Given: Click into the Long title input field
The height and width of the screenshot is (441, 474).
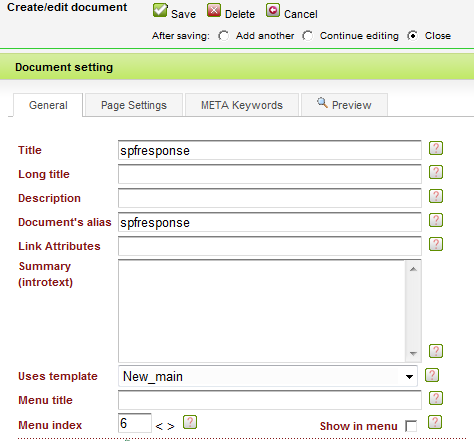Looking at the screenshot, I should click(270, 174).
